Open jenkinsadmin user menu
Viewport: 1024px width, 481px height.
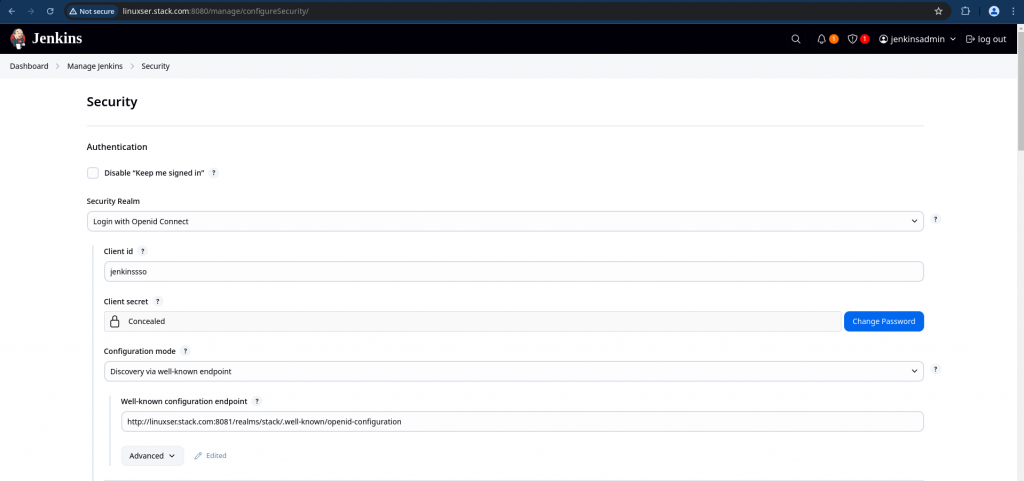(918, 39)
